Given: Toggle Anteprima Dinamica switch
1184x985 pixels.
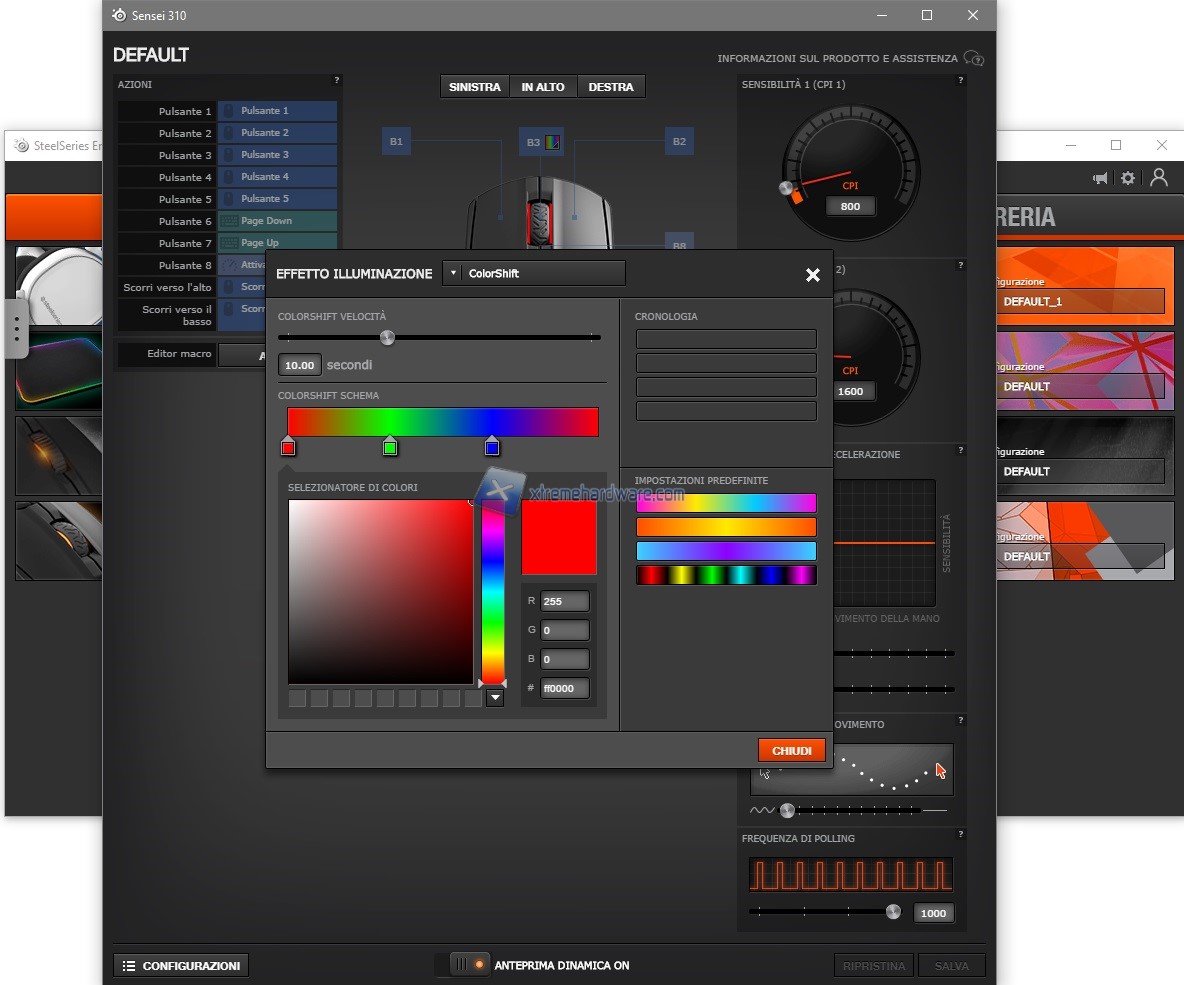Looking at the screenshot, I should 470,965.
